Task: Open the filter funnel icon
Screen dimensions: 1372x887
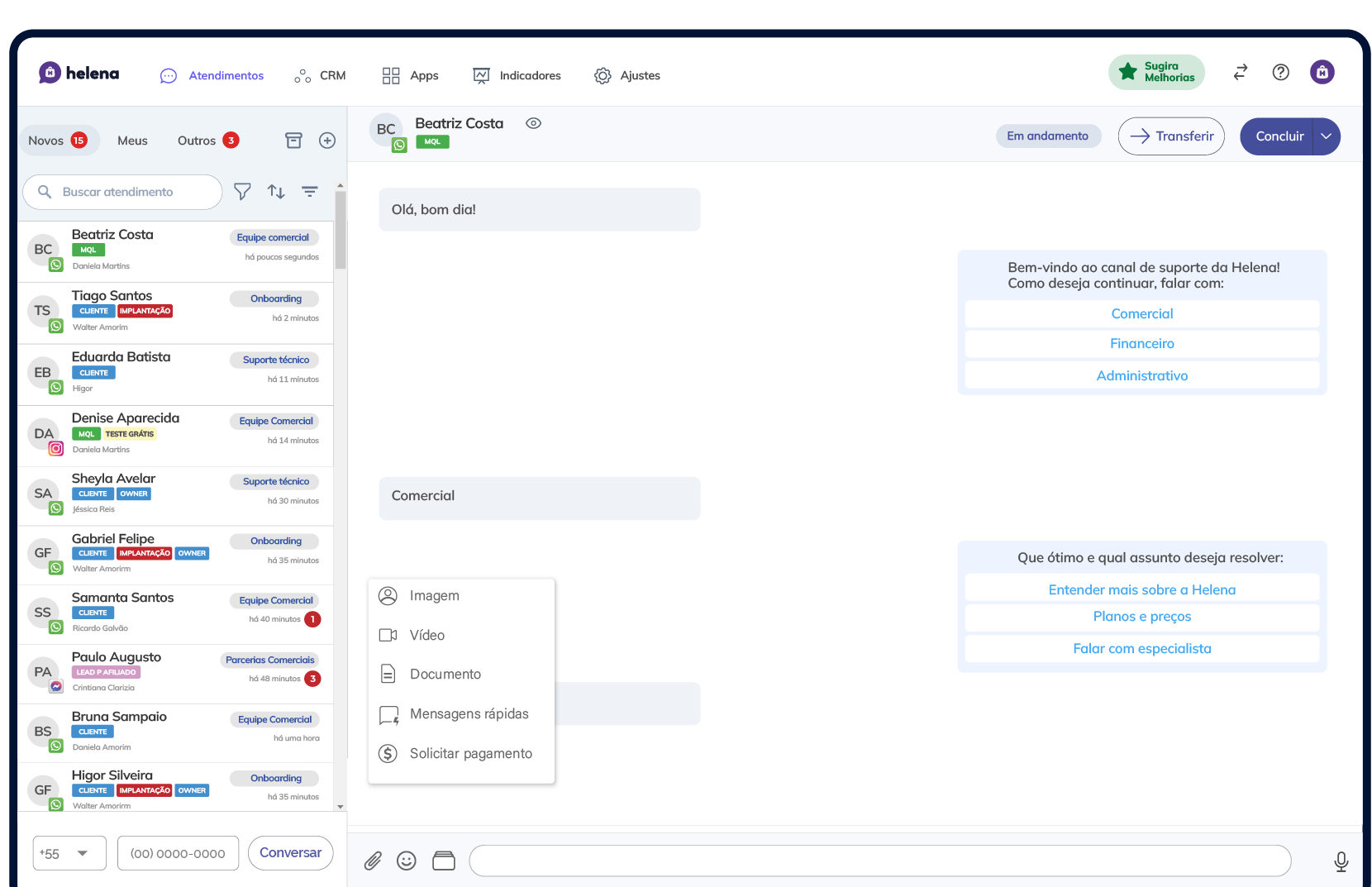Action: click(x=242, y=192)
